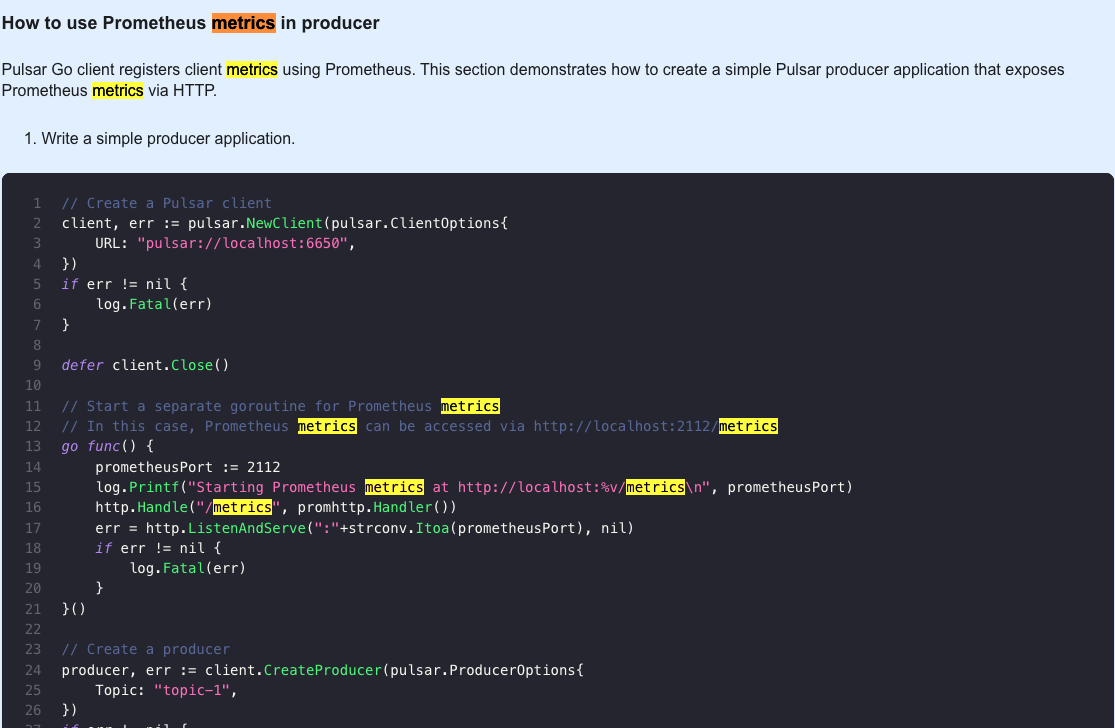
Task: Click "Itoa" on line 17
Action: [432, 528]
